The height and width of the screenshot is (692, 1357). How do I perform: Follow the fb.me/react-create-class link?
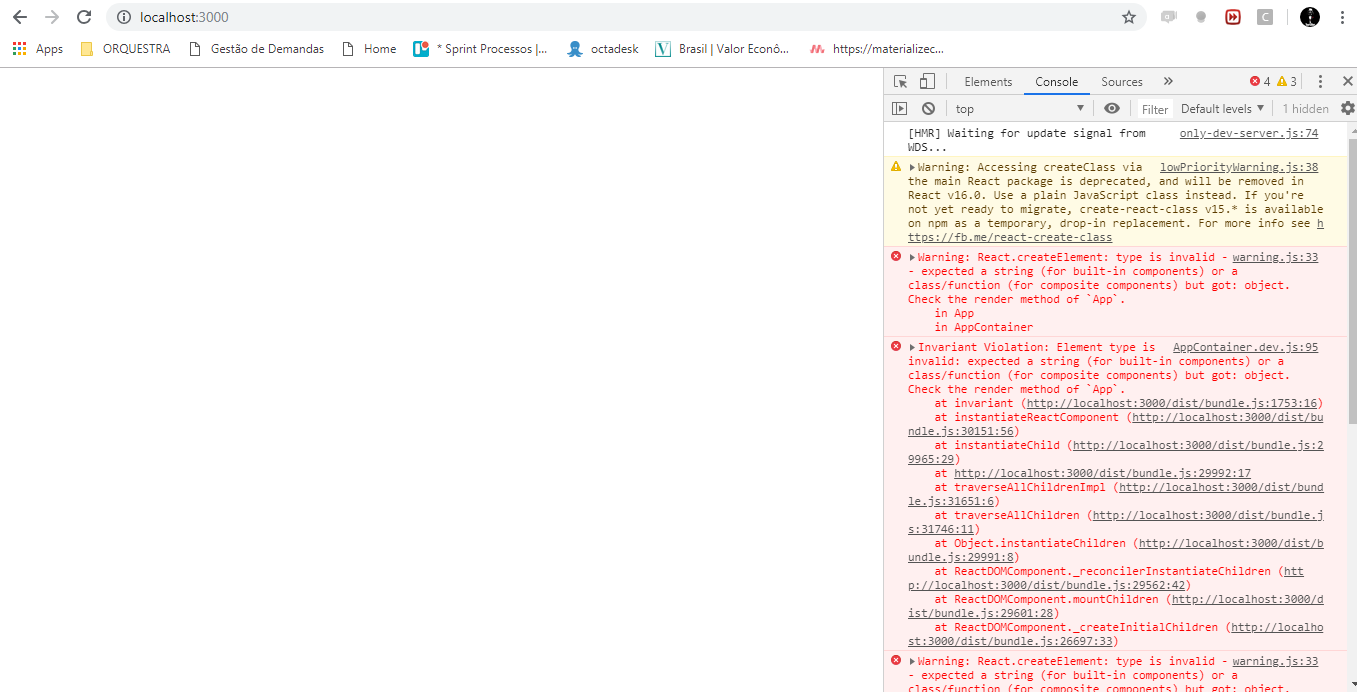point(1009,236)
